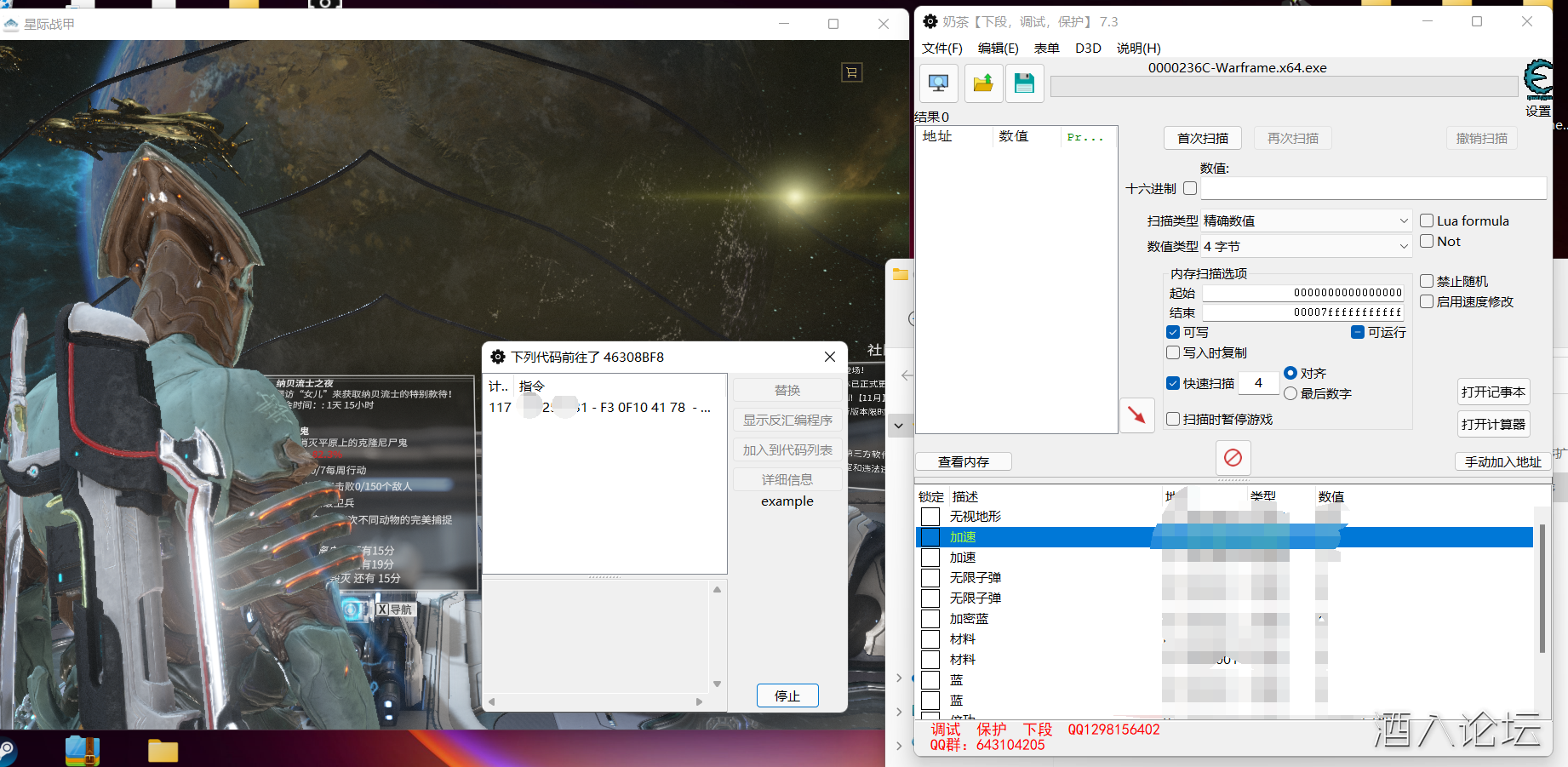Viewport: 1568px width, 767px height.
Task: Open the 编辑(E) menu
Action: [x=998, y=48]
